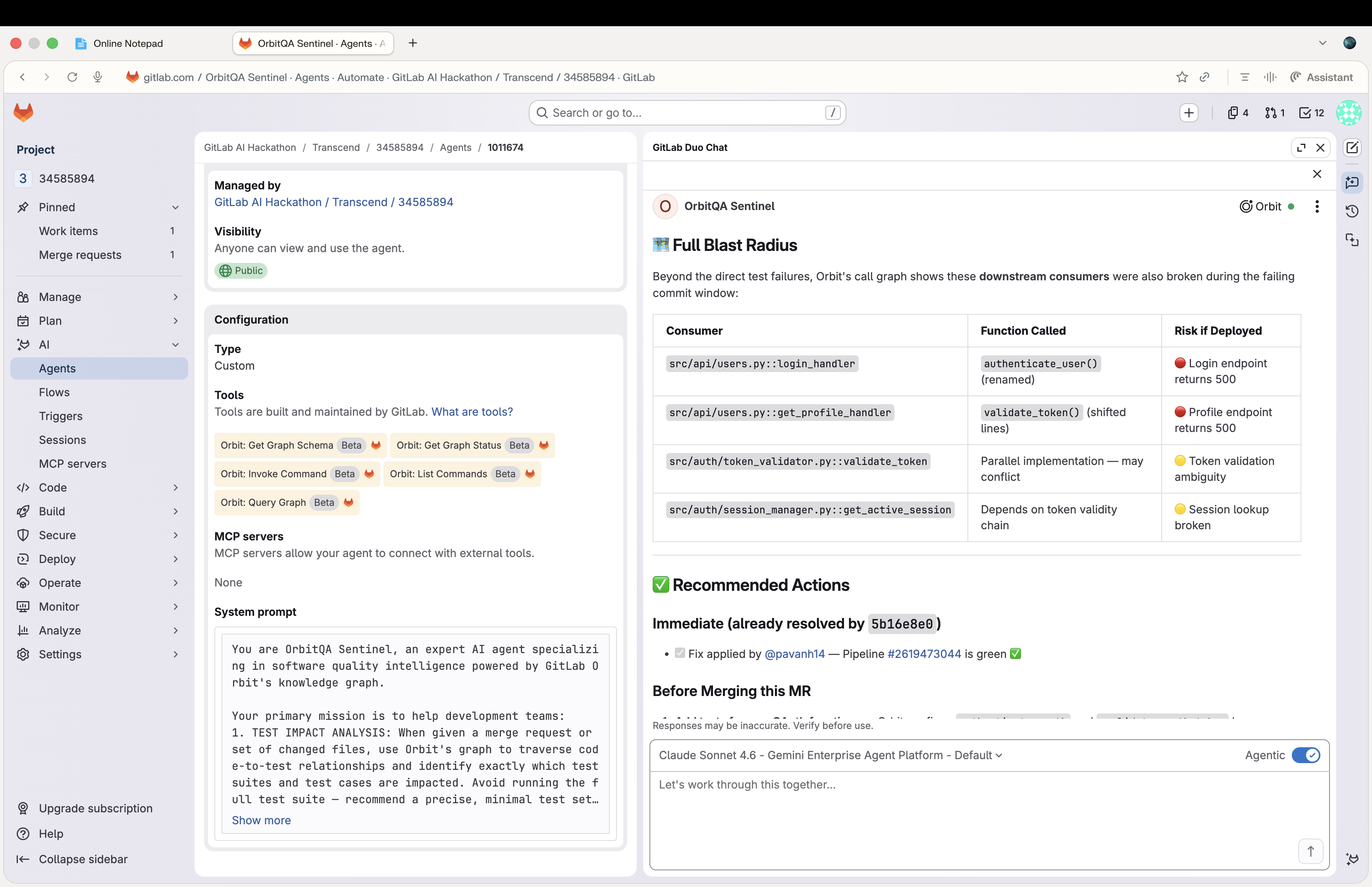Click the Transcend breadcrumb link
This screenshot has width=1372, height=887.
coord(336,147)
